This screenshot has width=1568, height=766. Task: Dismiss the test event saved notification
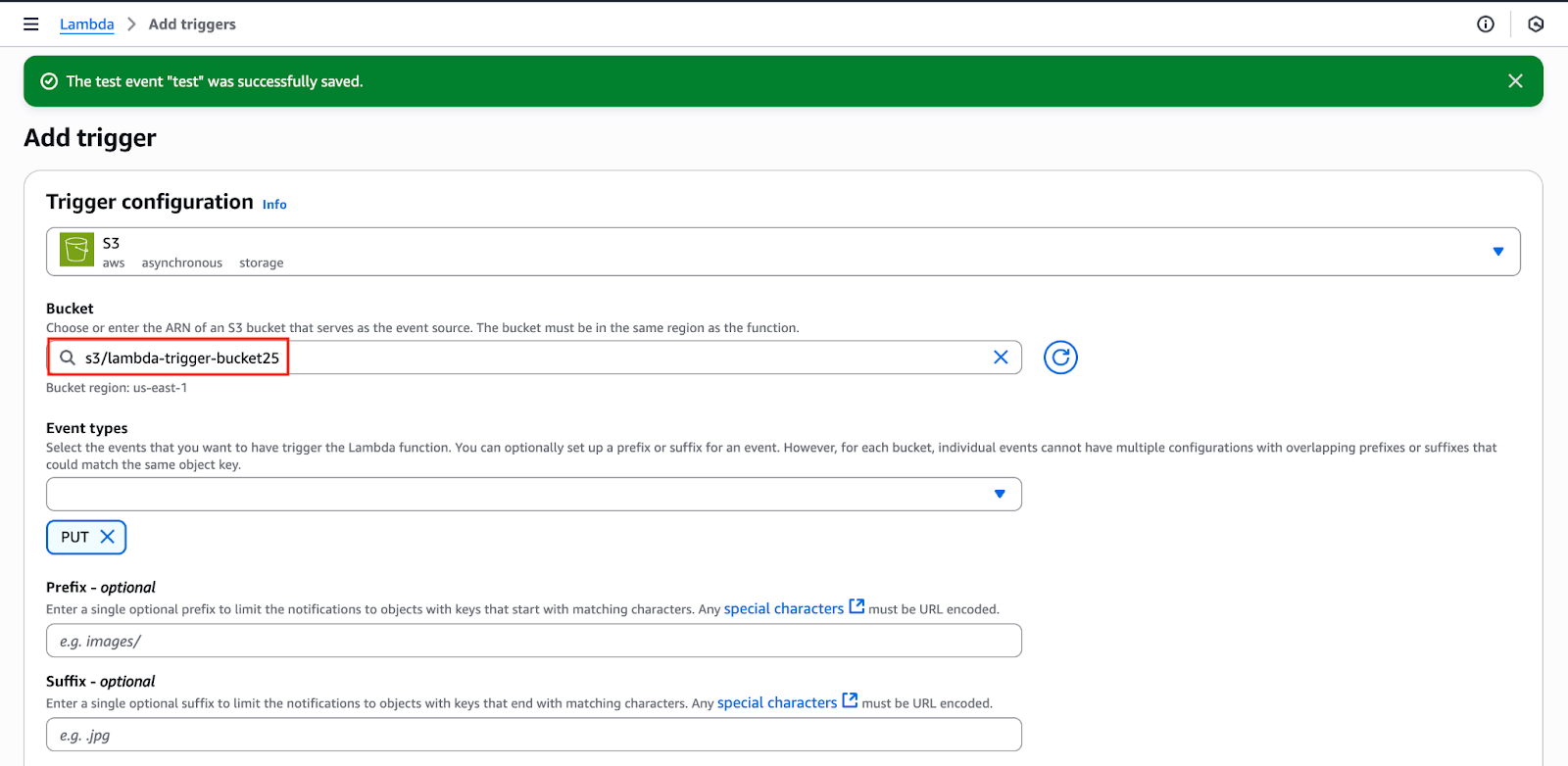[1515, 81]
